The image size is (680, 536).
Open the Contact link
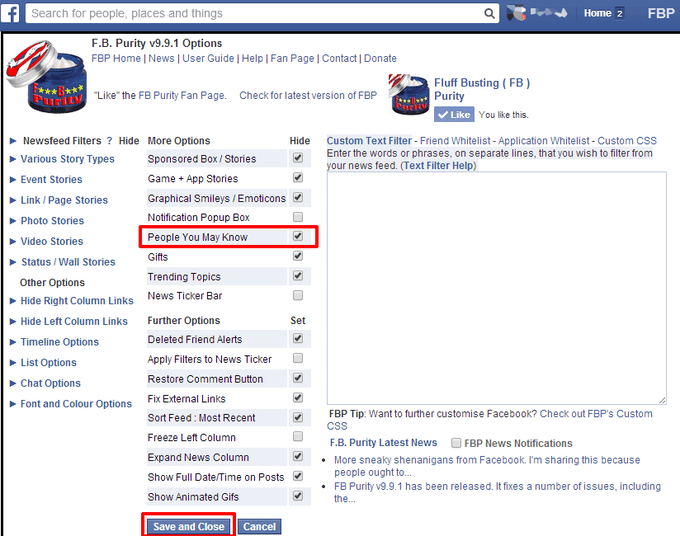coord(339,59)
